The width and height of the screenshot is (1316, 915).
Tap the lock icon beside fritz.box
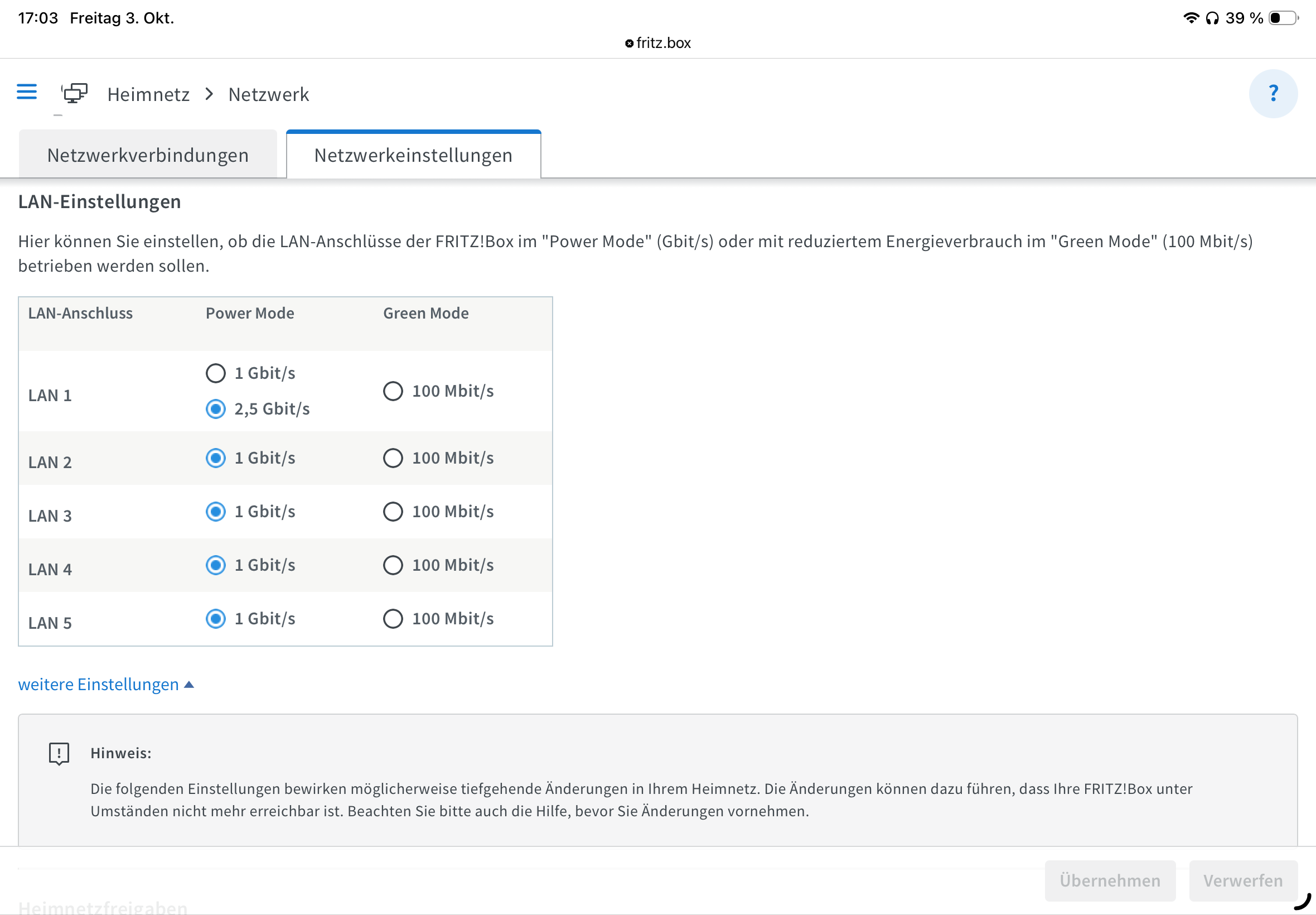tap(628, 44)
